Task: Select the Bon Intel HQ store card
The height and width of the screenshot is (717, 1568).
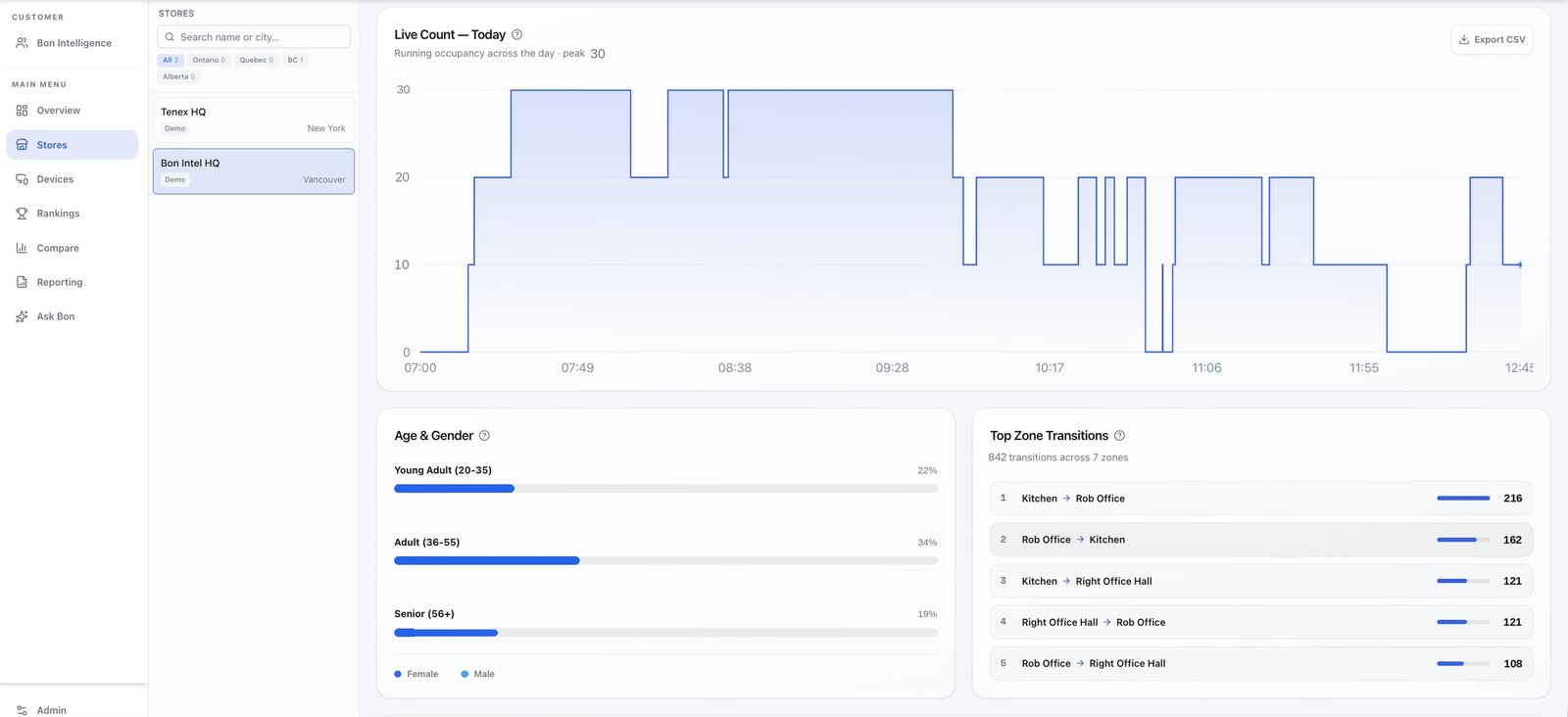Action: coord(254,171)
